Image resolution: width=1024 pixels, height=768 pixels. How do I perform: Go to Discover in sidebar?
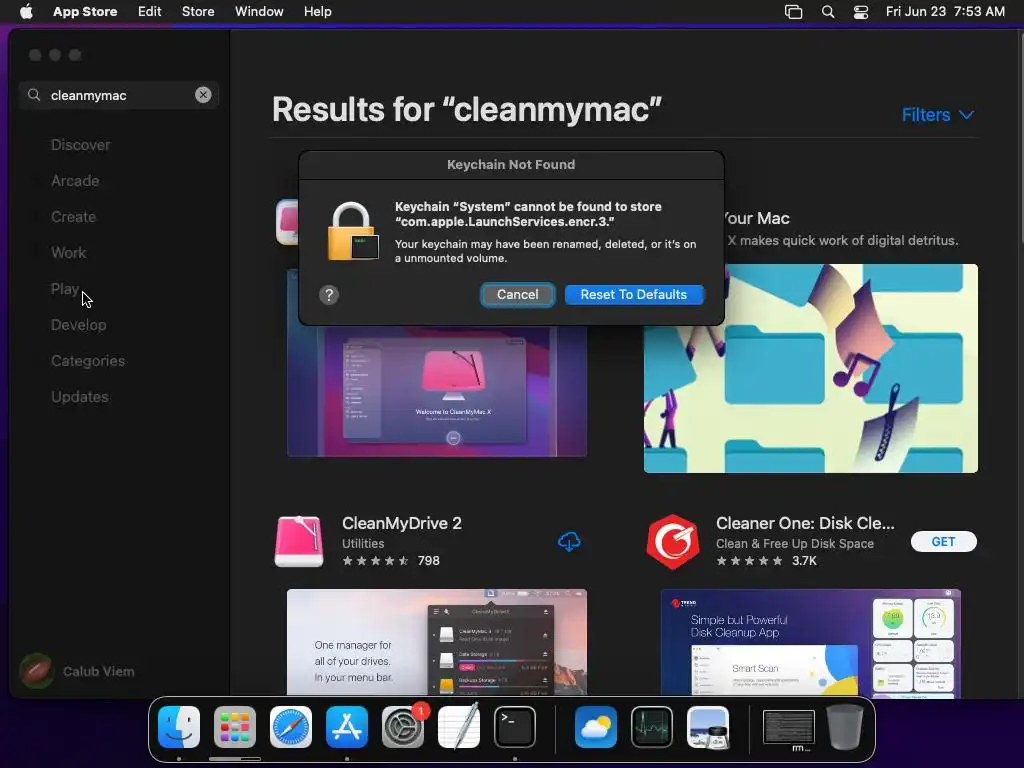pos(80,145)
